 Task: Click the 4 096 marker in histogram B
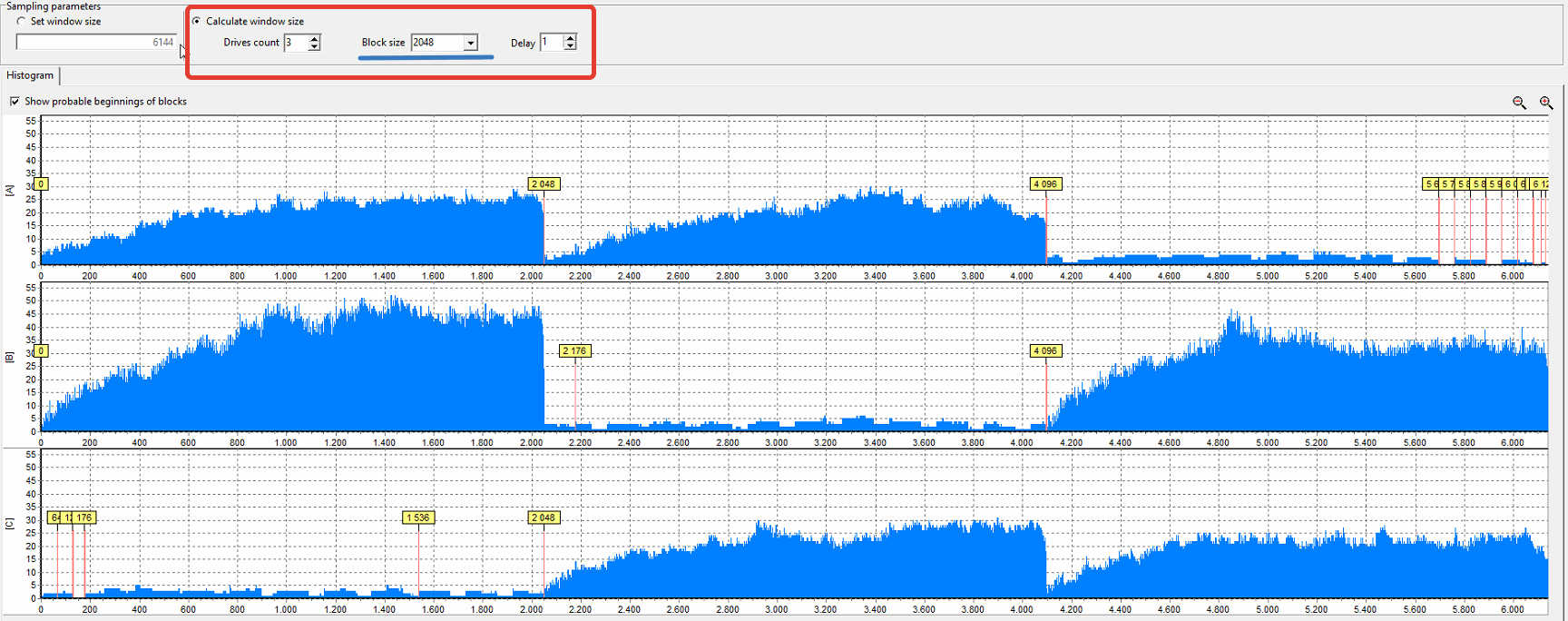(1045, 351)
